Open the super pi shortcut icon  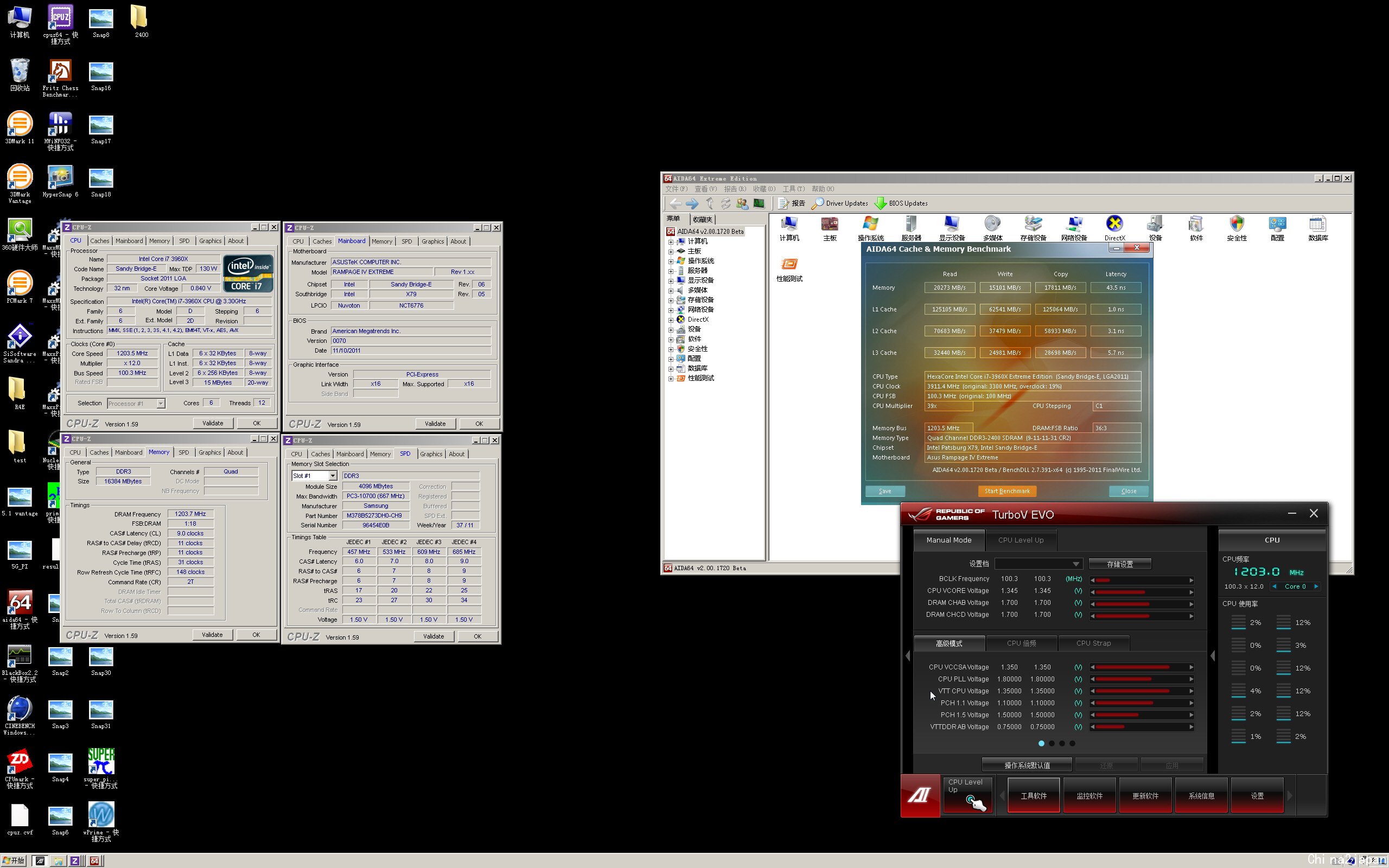click(101, 768)
